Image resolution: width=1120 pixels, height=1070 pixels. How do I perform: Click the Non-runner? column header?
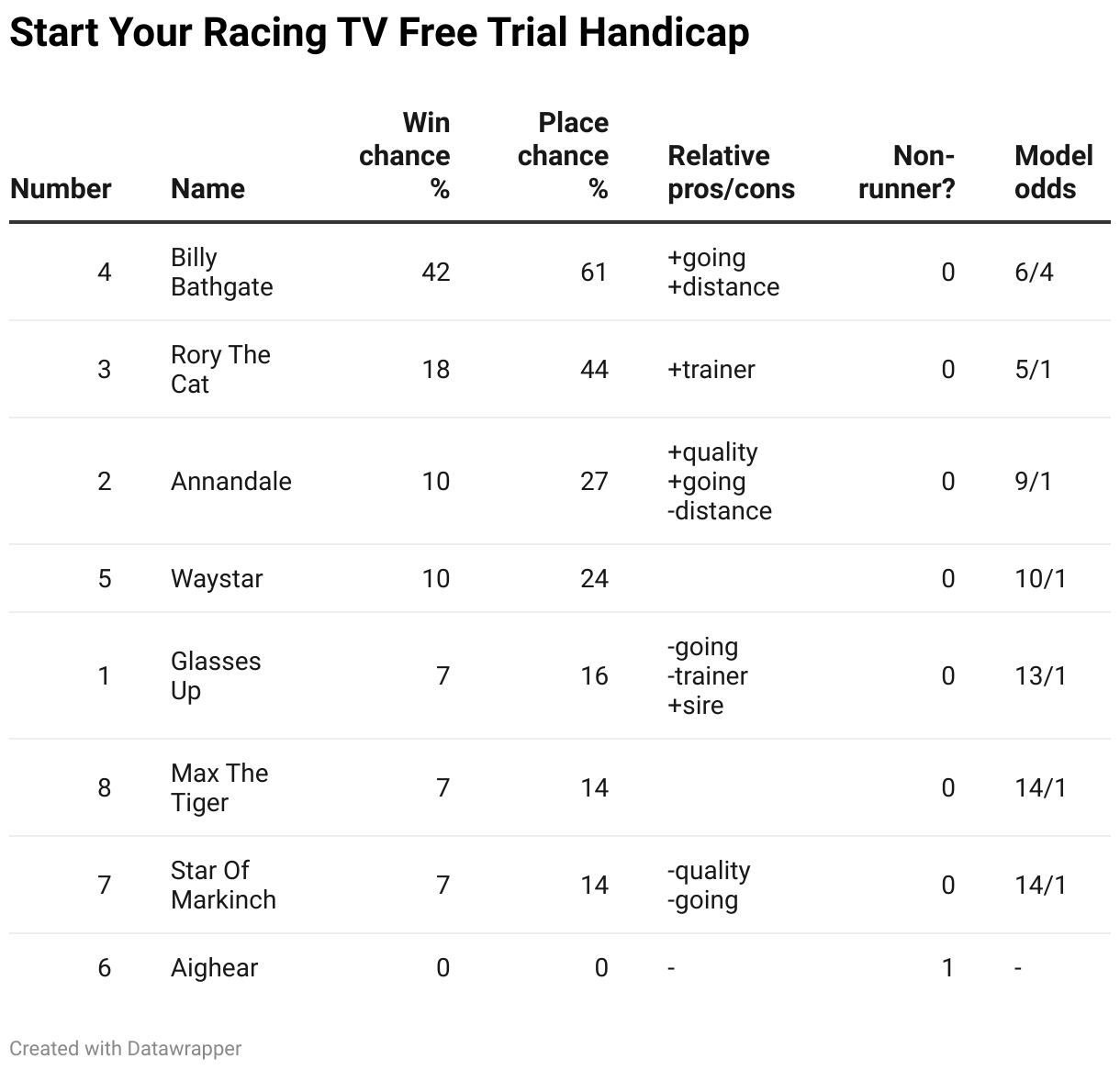(x=905, y=172)
